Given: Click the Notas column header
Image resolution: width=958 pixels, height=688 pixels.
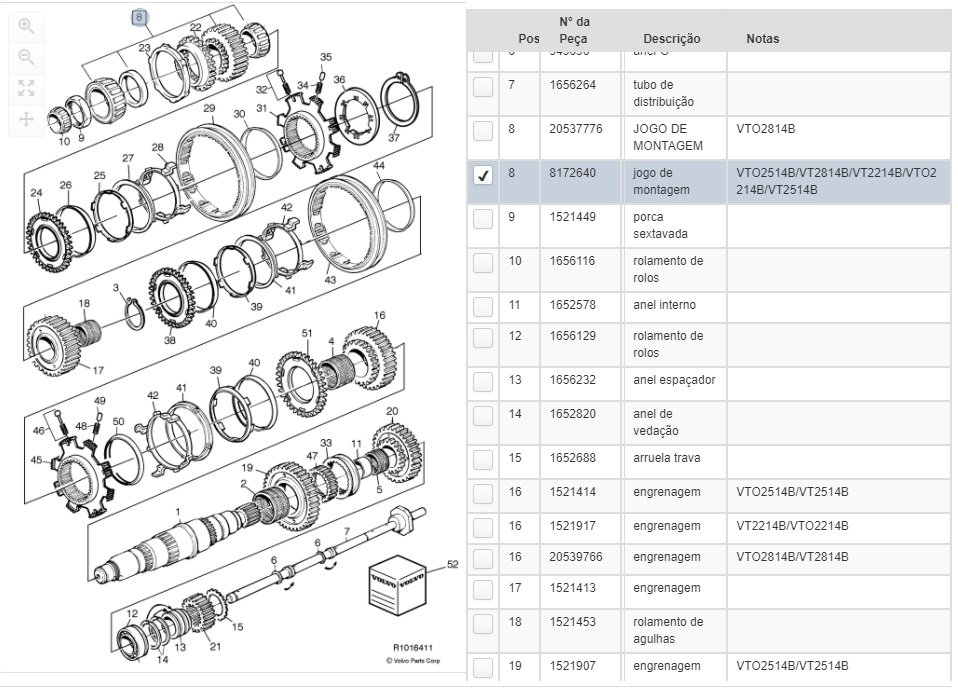Looking at the screenshot, I should 762,38.
